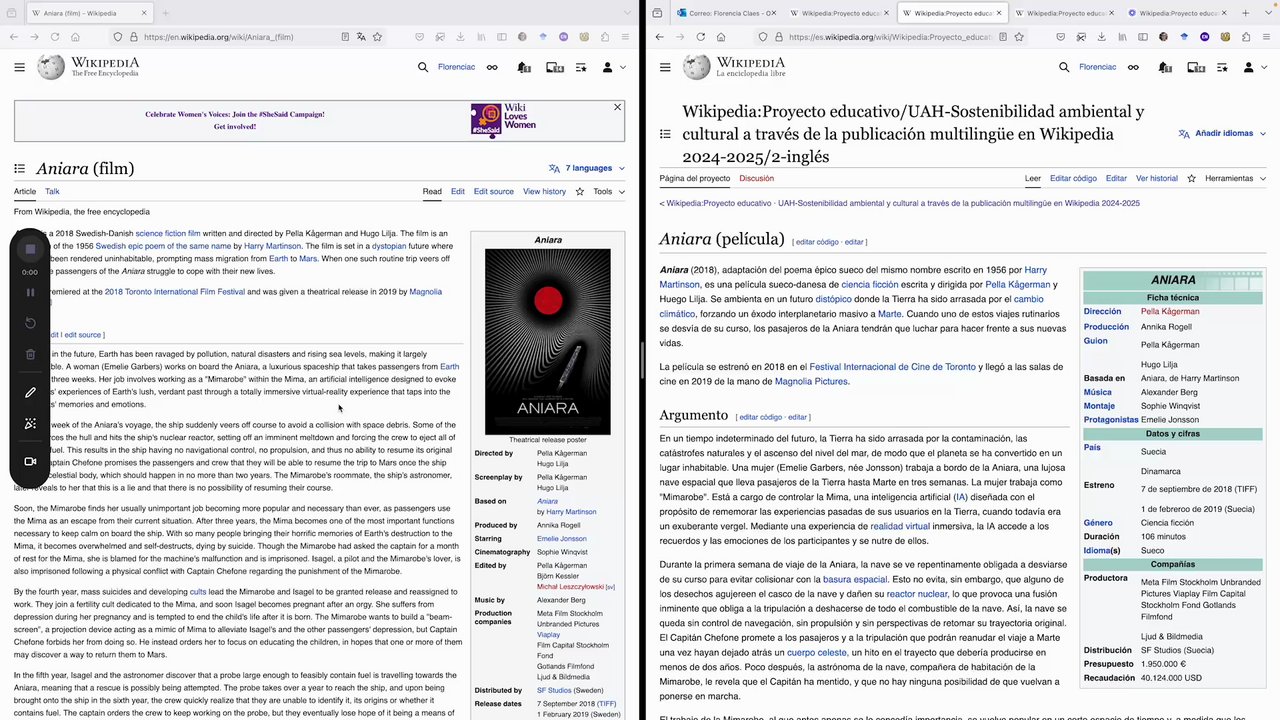Delete the recording with the trash icon
The width and height of the screenshot is (1280, 720).
[30, 354]
